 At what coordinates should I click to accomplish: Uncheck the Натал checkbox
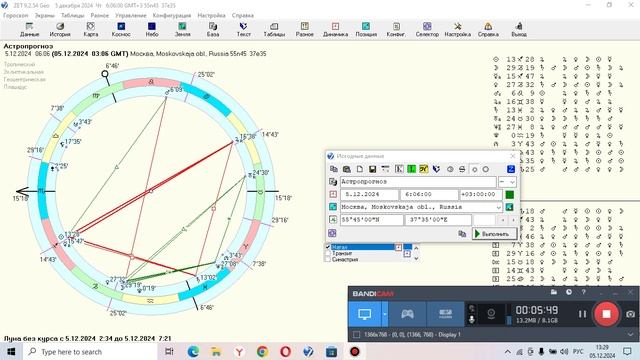[x=328, y=247]
